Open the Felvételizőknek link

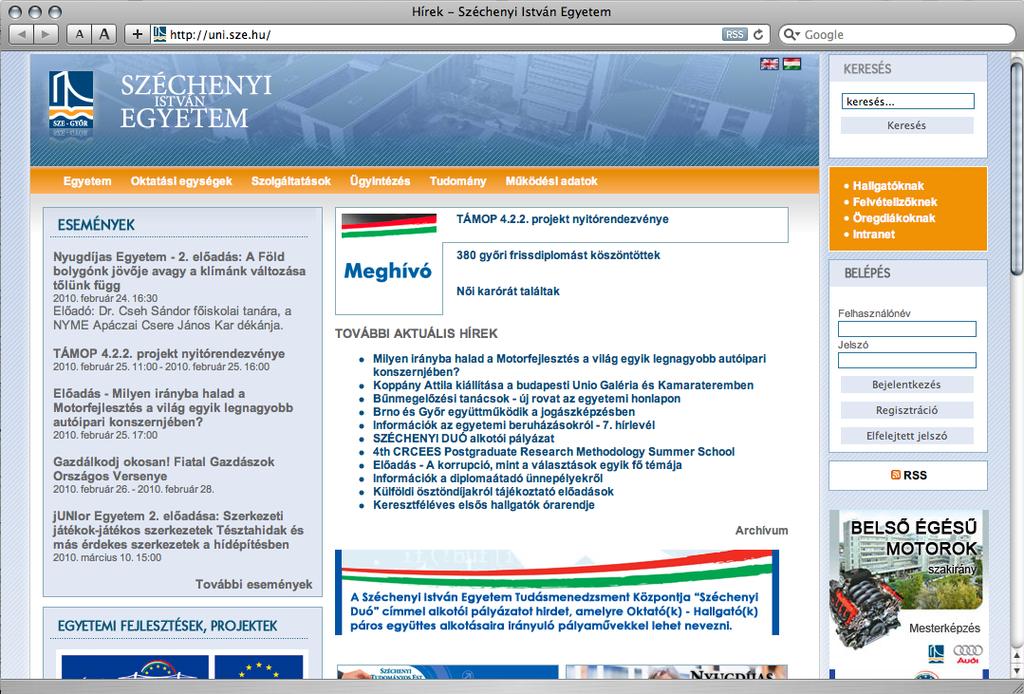(x=894, y=202)
